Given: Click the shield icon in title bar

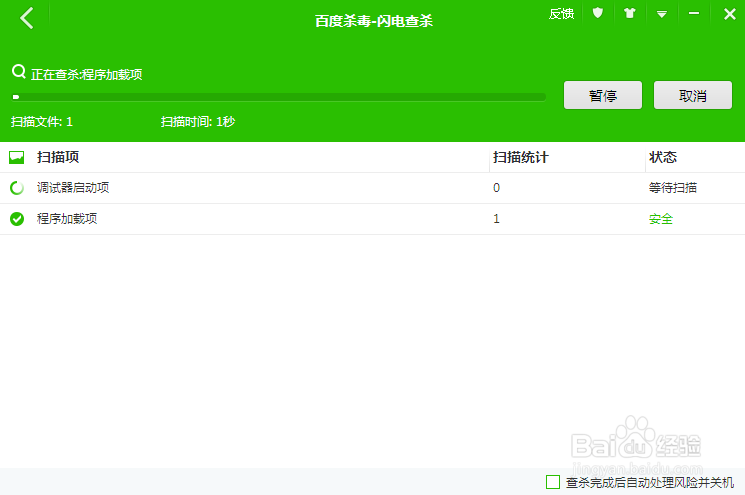Looking at the screenshot, I should coord(598,13).
